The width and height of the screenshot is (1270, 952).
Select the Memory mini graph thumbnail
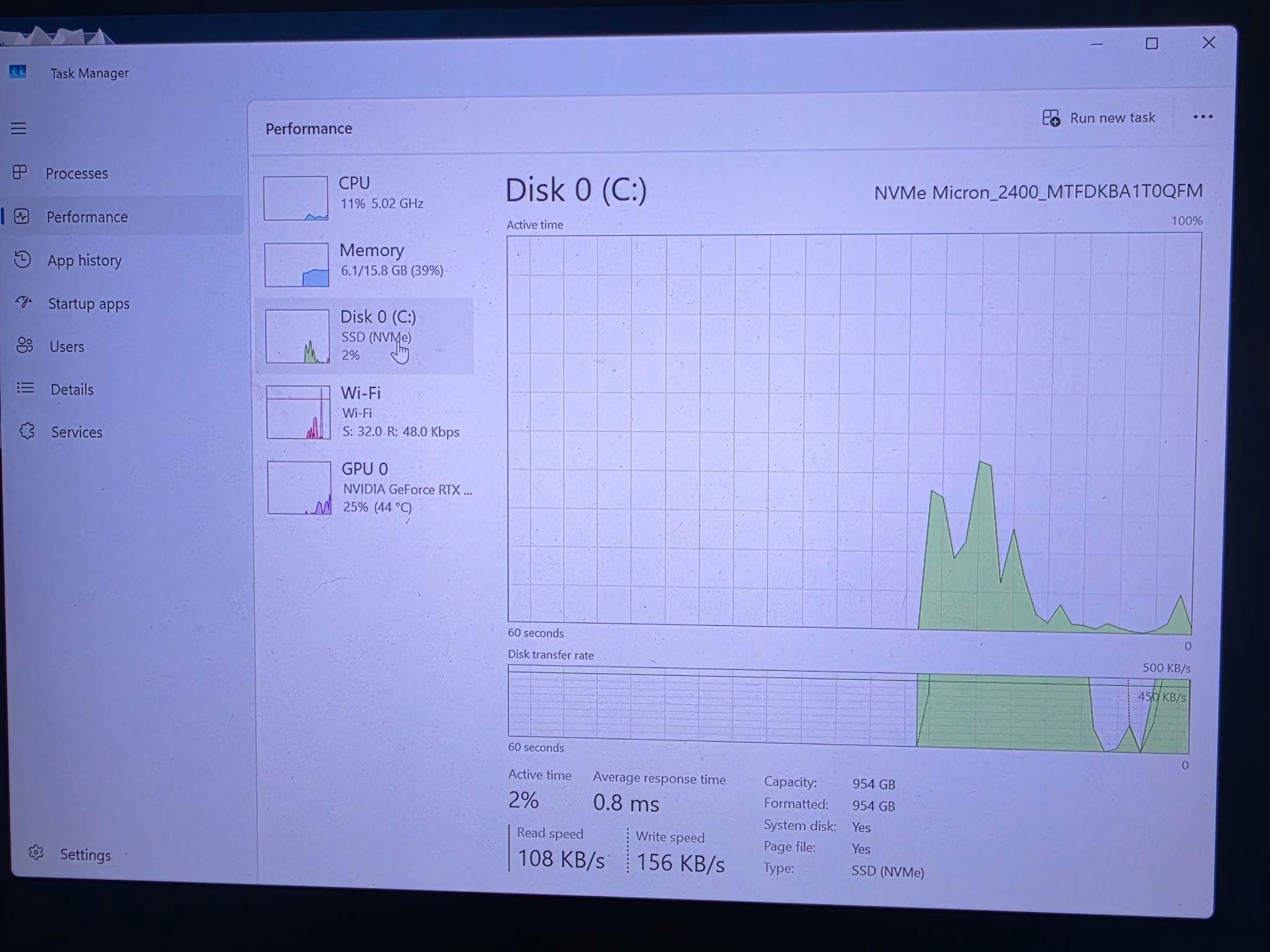(x=296, y=265)
